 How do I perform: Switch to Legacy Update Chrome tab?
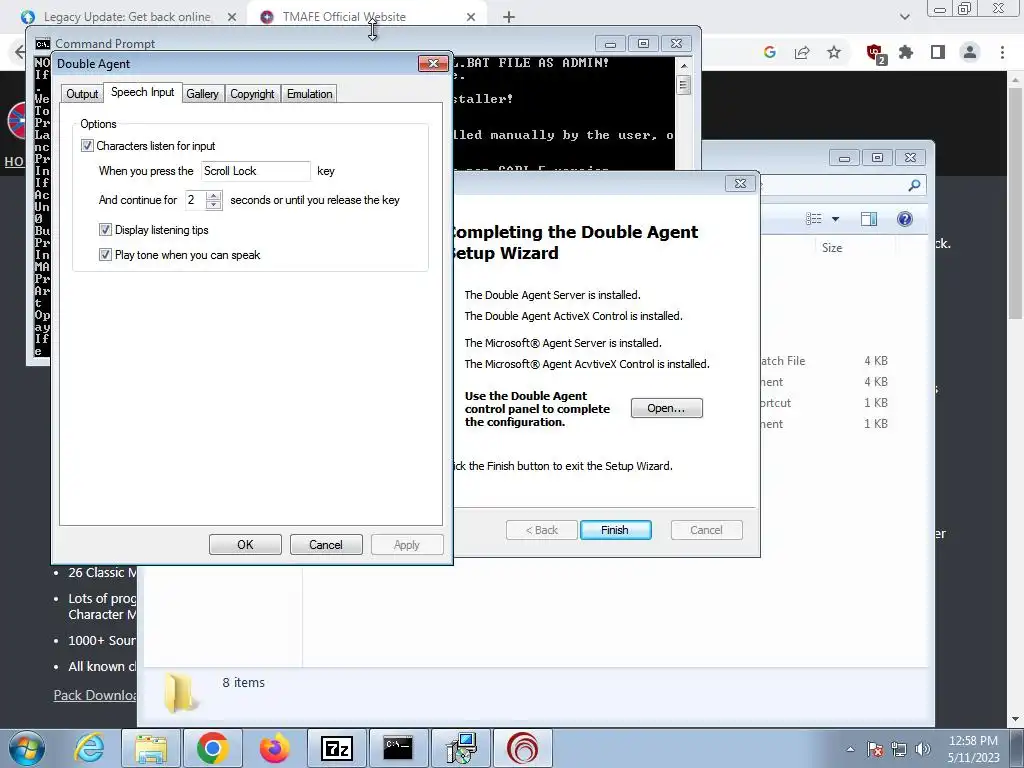pyautogui.click(x=127, y=17)
